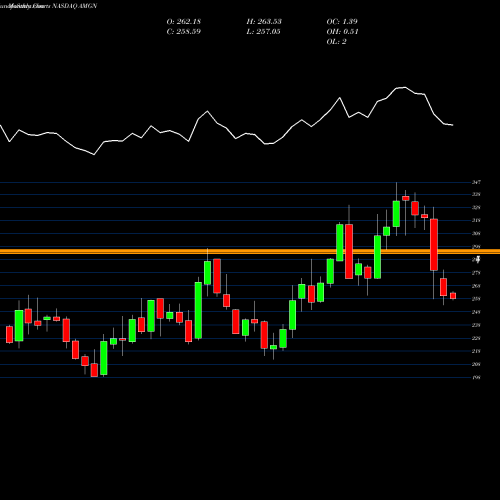
Task: Click the 308 price axis label
Action: pos(476,234)
